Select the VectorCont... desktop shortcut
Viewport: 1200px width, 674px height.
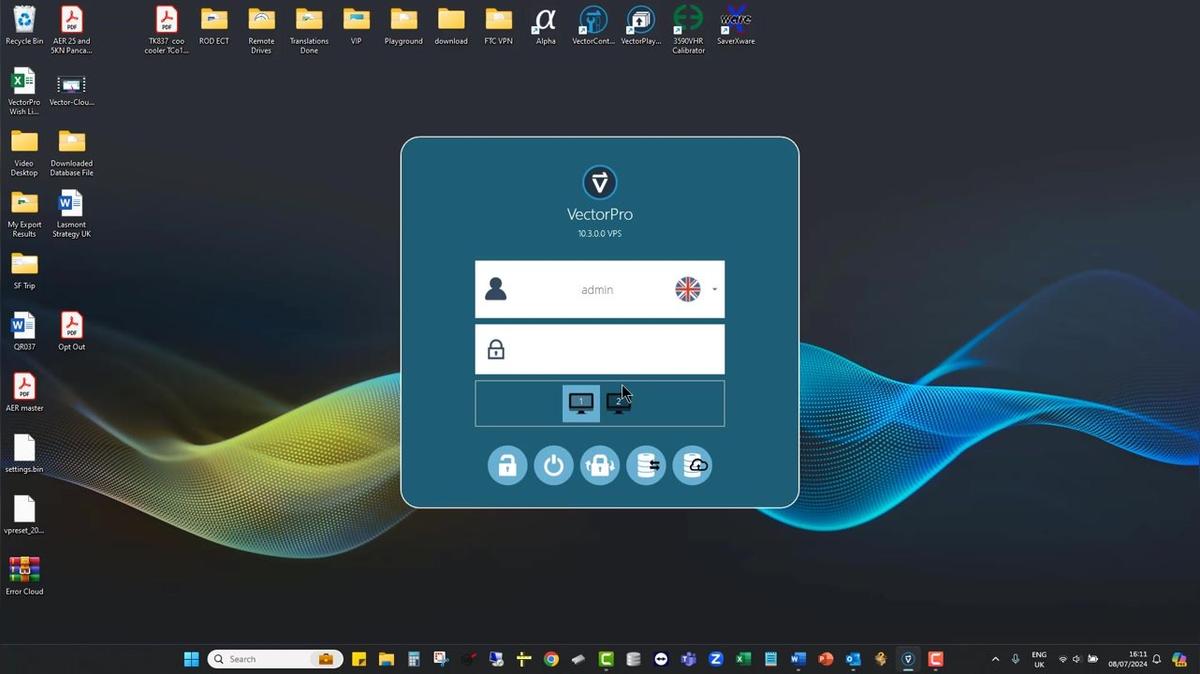coord(593,27)
